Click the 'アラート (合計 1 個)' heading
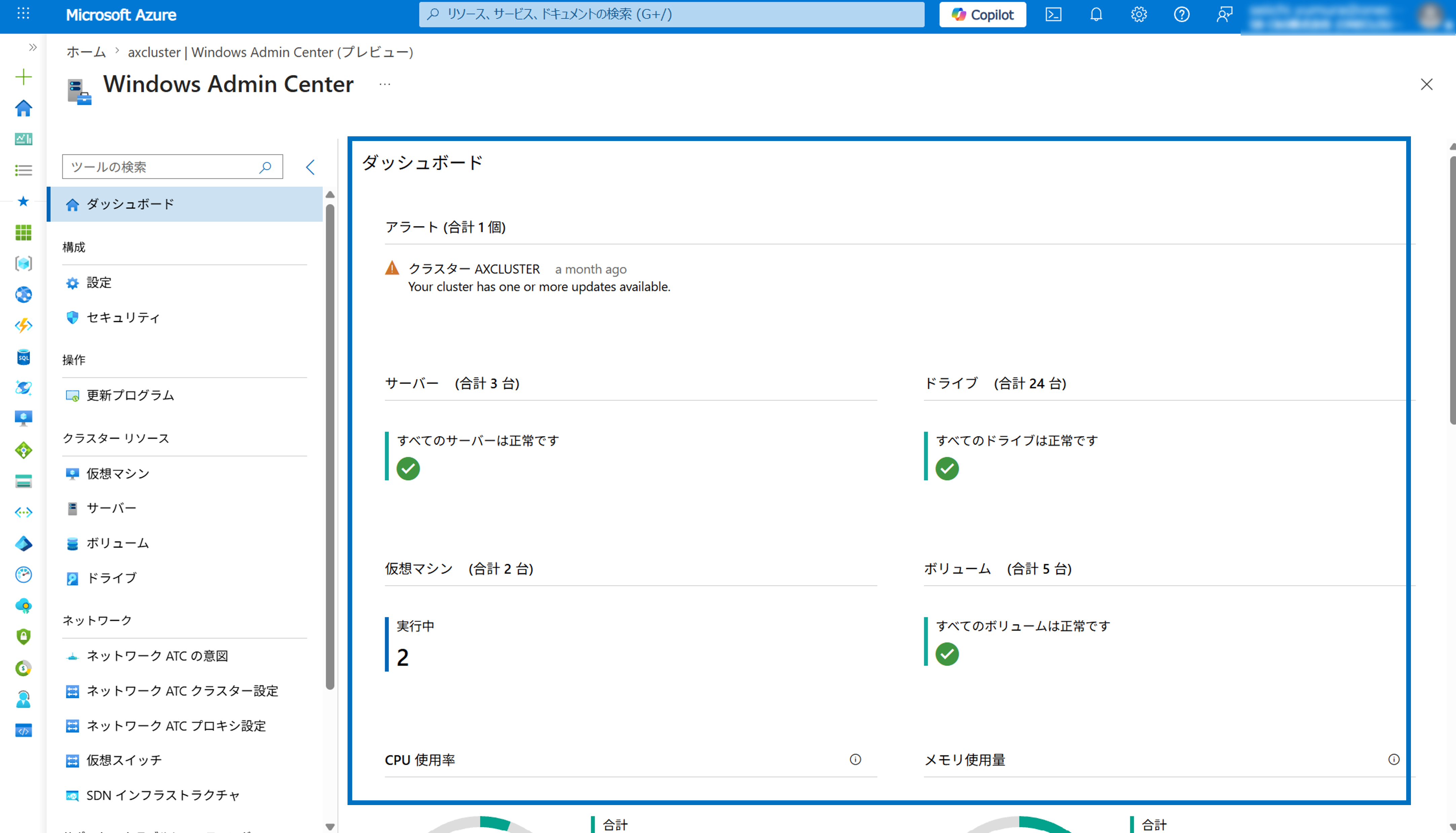The width and height of the screenshot is (1456, 833). (445, 227)
